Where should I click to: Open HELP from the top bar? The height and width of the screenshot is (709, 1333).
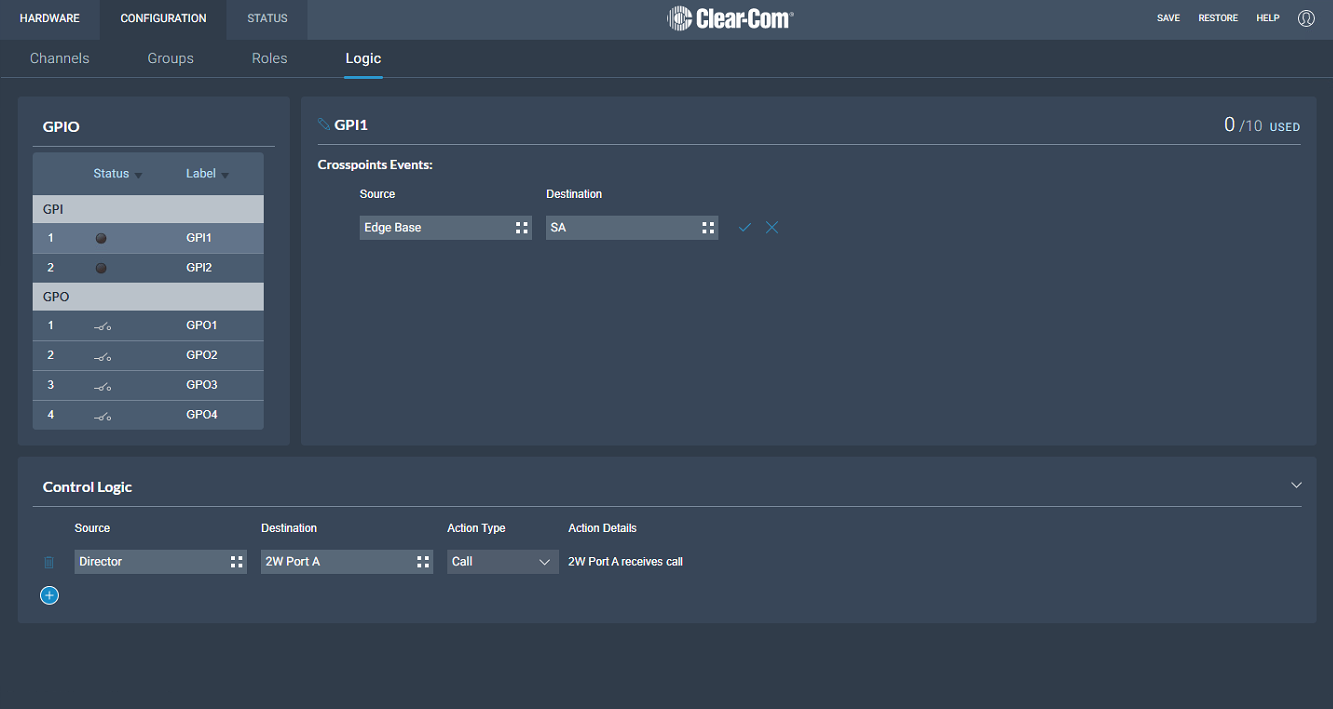coord(1267,17)
